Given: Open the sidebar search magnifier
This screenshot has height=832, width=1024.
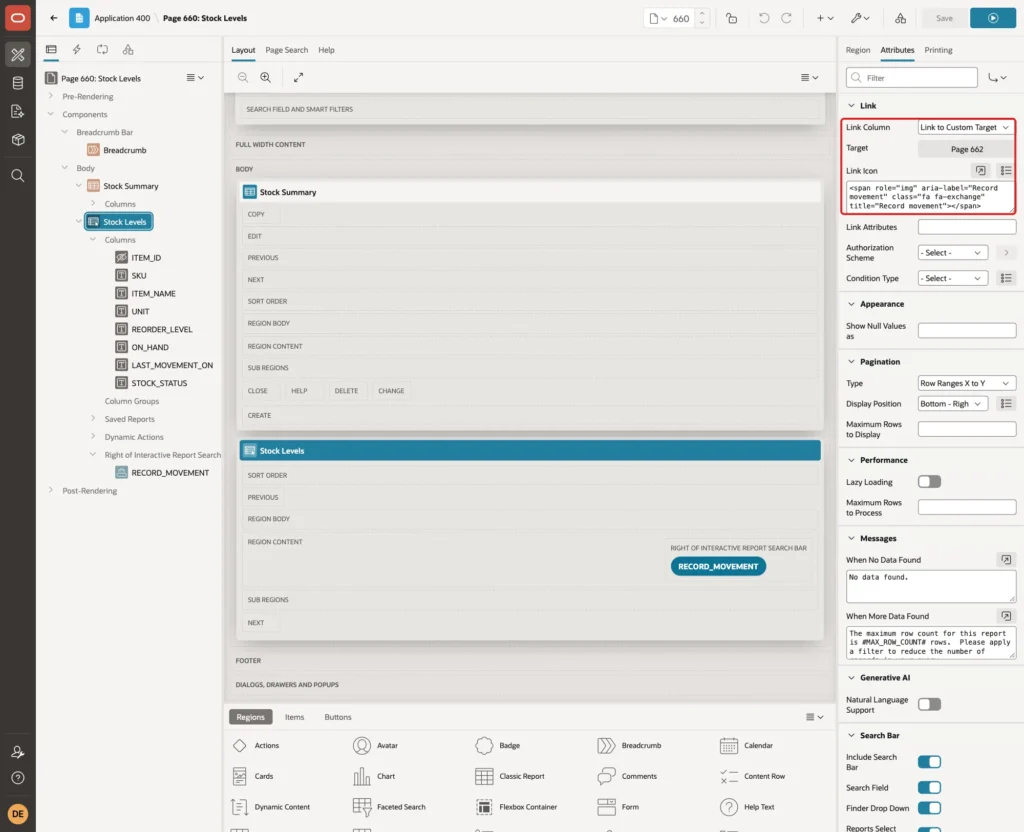Looking at the screenshot, I should pos(18,176).
